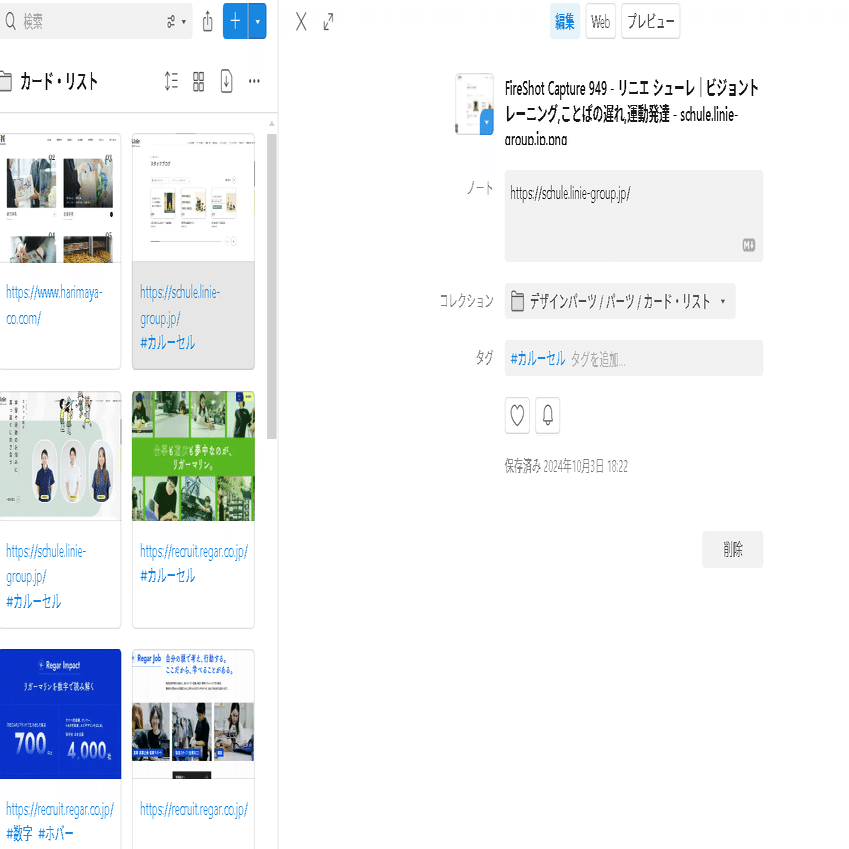
Task: Click the 削除 delete button
Action: (x=732, y=549)
